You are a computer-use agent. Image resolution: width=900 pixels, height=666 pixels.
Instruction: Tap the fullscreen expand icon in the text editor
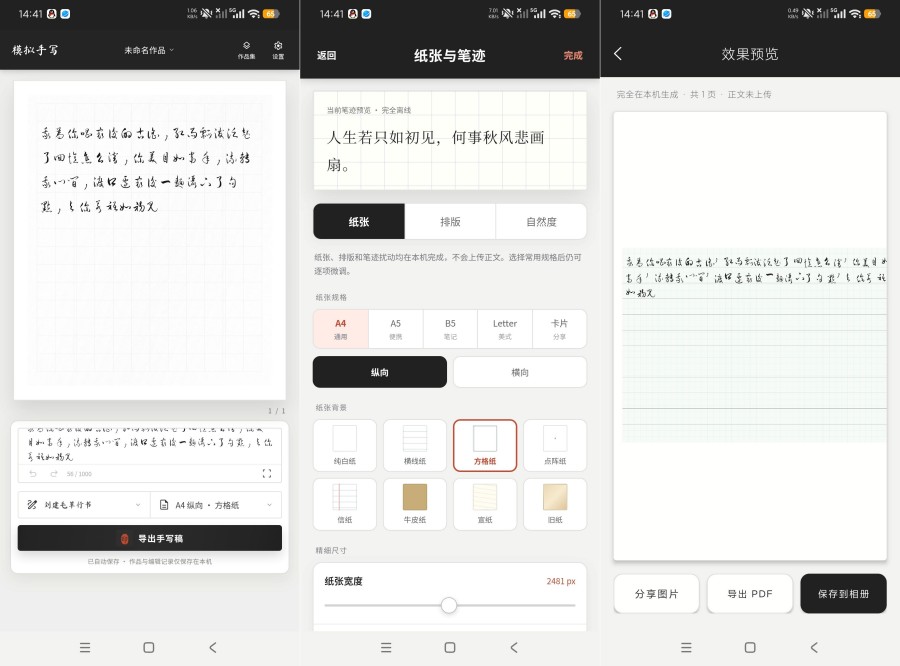coord(267,474)
